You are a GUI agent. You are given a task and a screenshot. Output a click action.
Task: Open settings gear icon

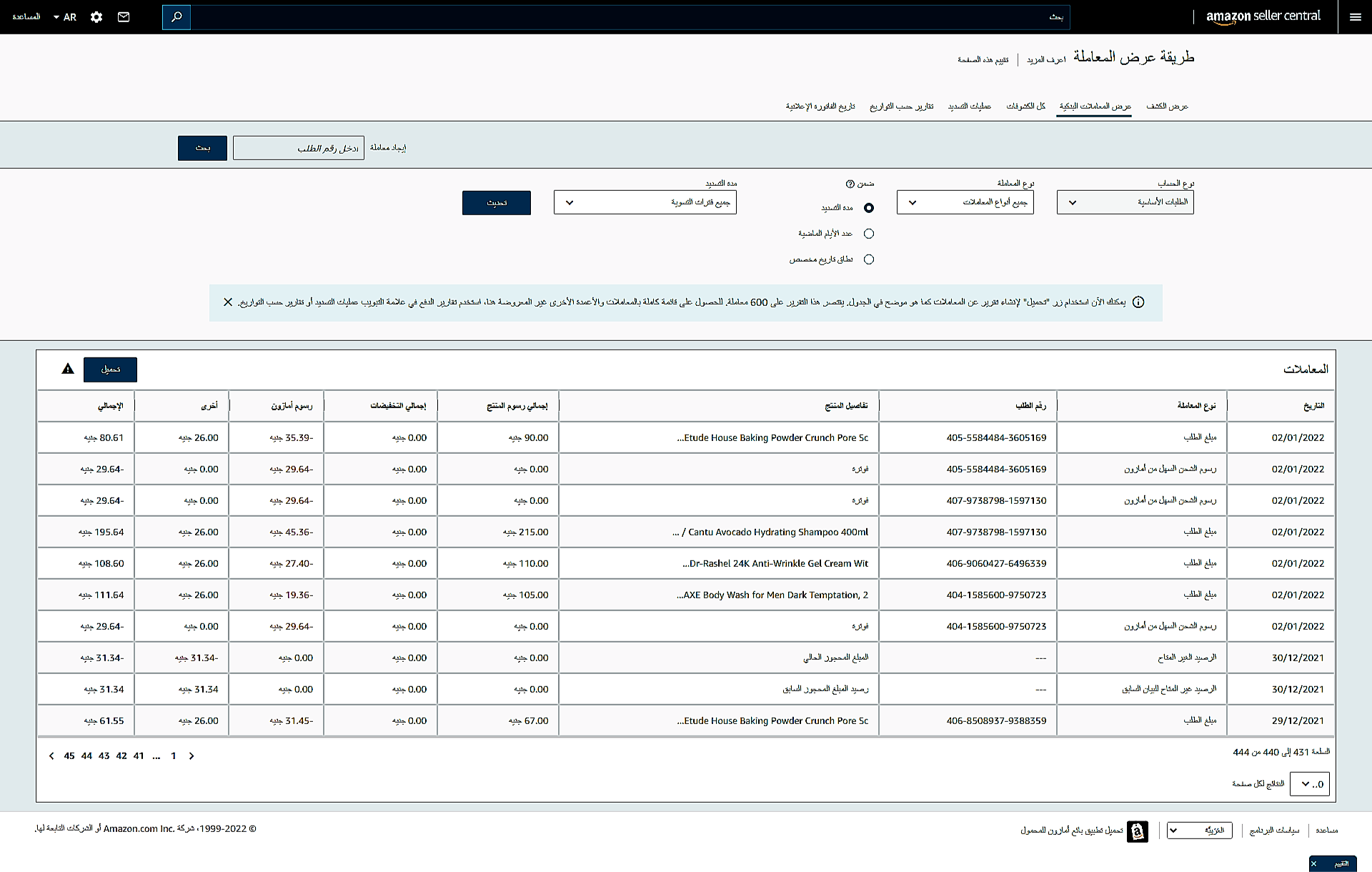pos(96,17)
